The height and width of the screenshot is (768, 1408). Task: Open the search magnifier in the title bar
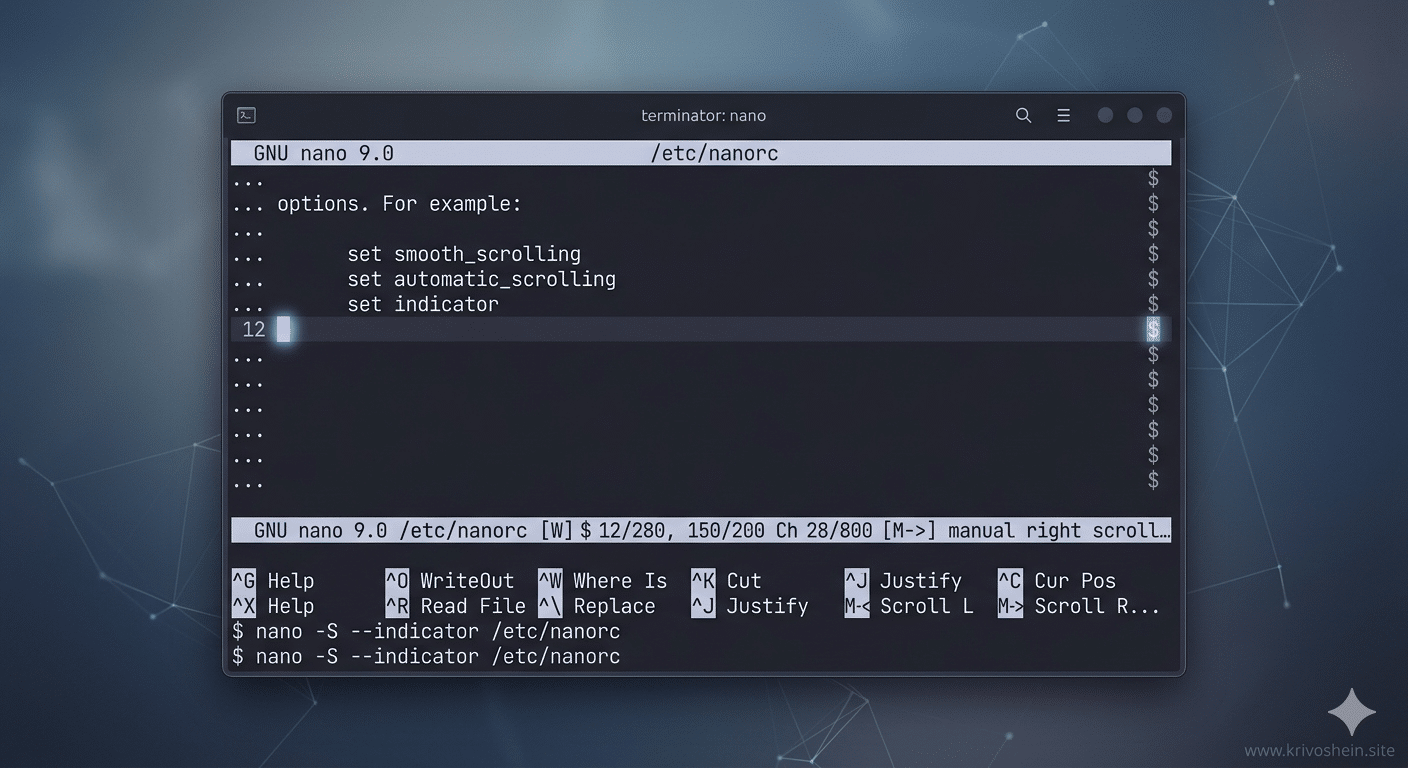tap(1023, 116)
